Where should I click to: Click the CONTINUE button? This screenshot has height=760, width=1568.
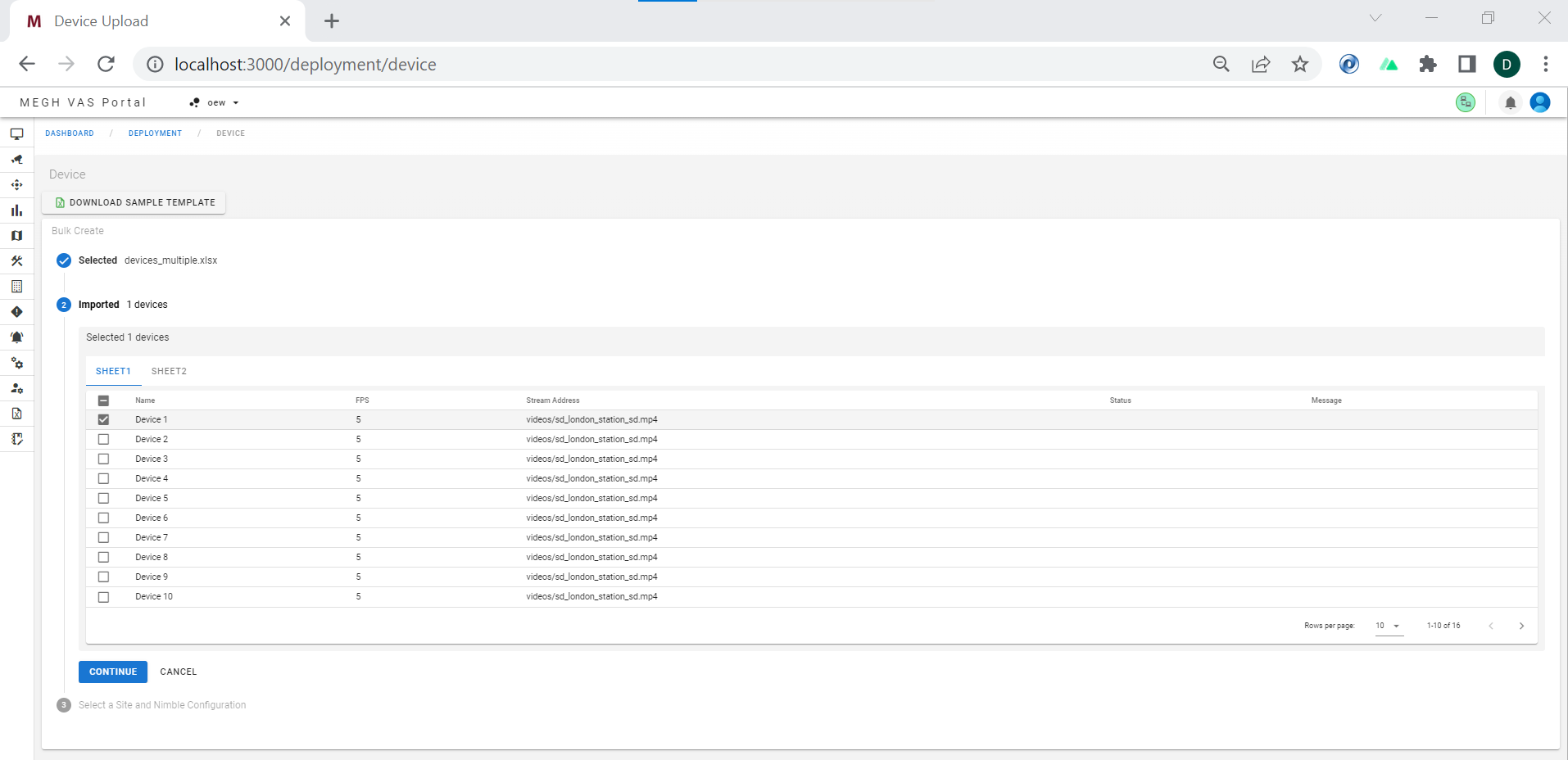point(113,672)
